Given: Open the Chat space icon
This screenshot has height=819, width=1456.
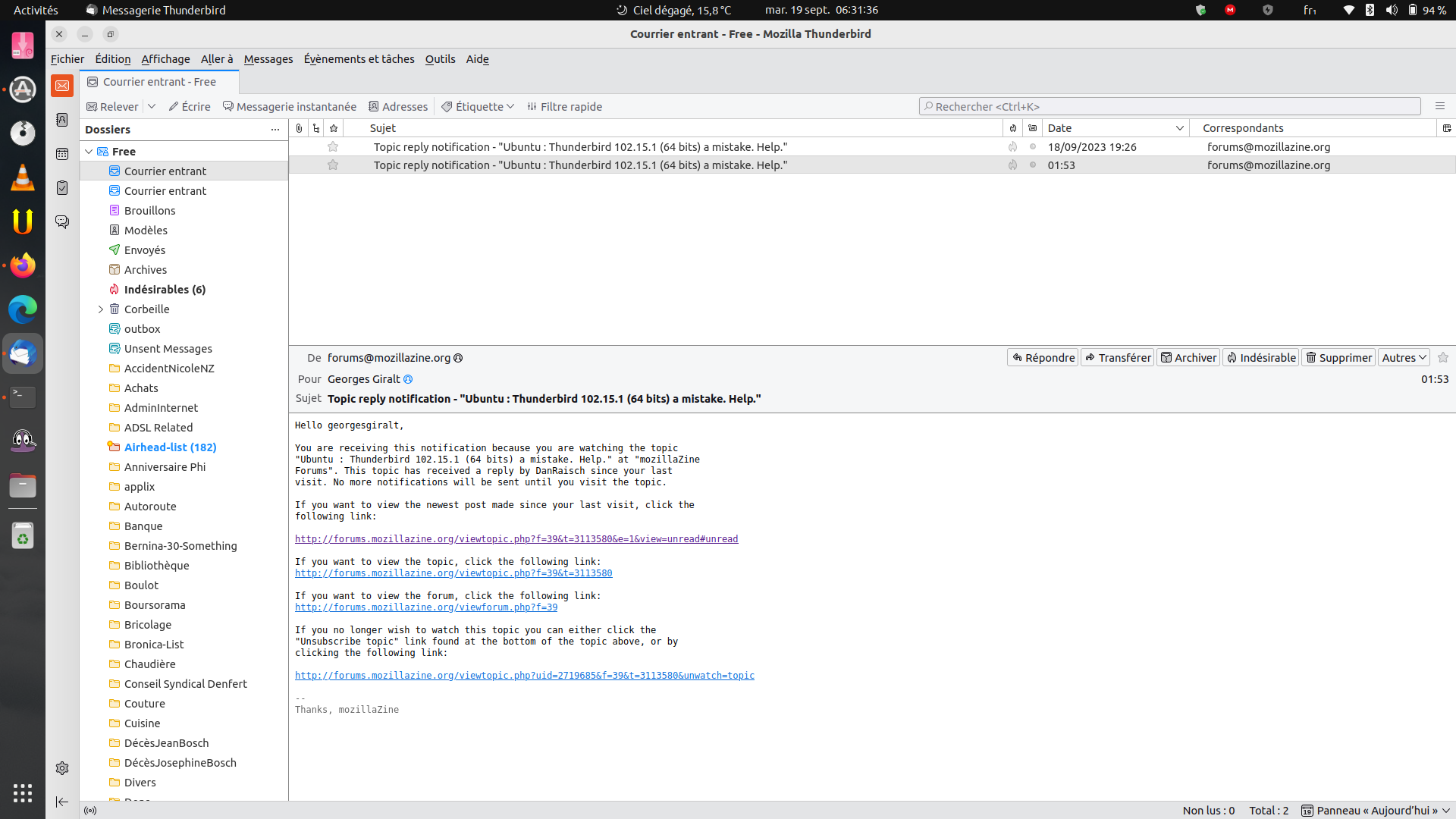Looking at the screenshot, I should [62, 222].
